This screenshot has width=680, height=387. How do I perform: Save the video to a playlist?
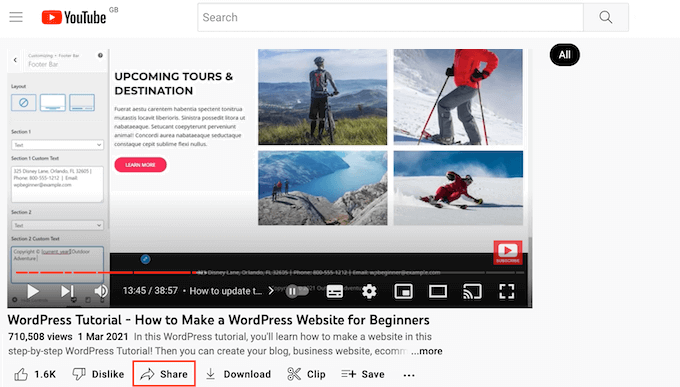point(363,374)
